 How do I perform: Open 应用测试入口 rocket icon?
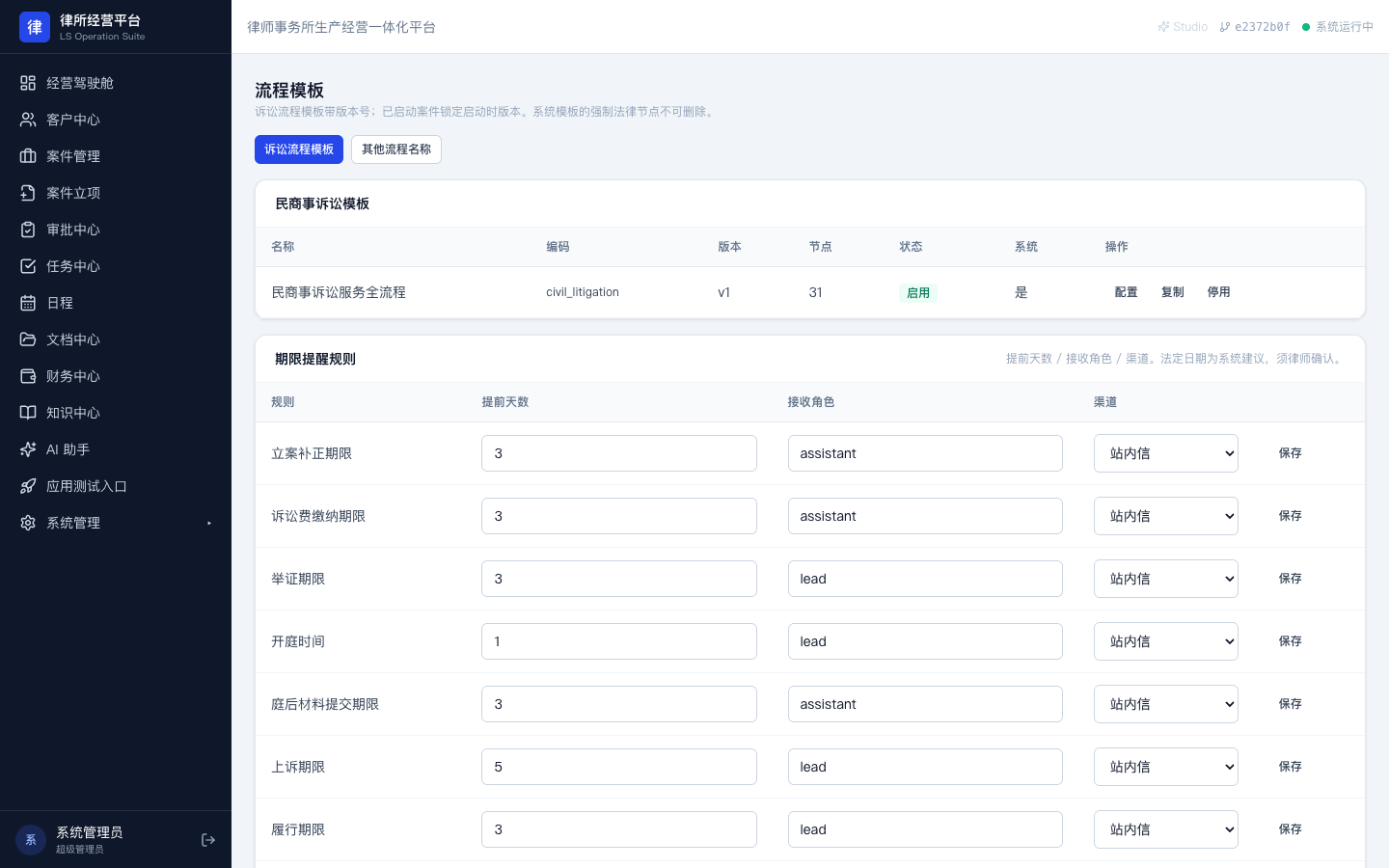[x=28, y=486]
